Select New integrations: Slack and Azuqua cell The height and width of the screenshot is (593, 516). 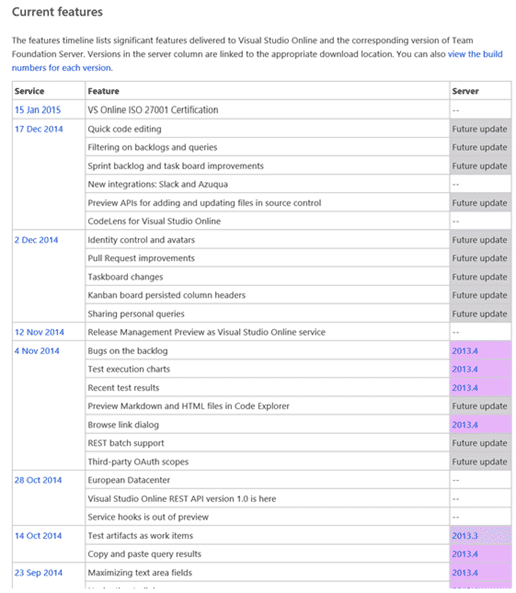(x=267, y=184)
